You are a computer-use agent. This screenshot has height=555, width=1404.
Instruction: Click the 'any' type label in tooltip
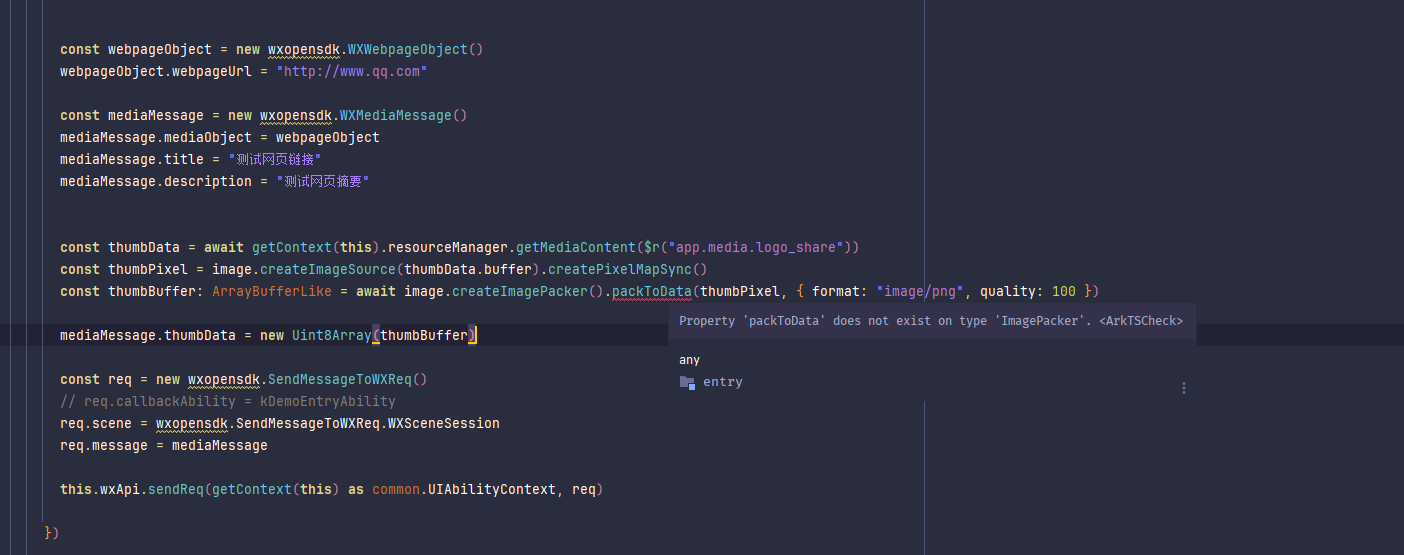tap(690, 360)
